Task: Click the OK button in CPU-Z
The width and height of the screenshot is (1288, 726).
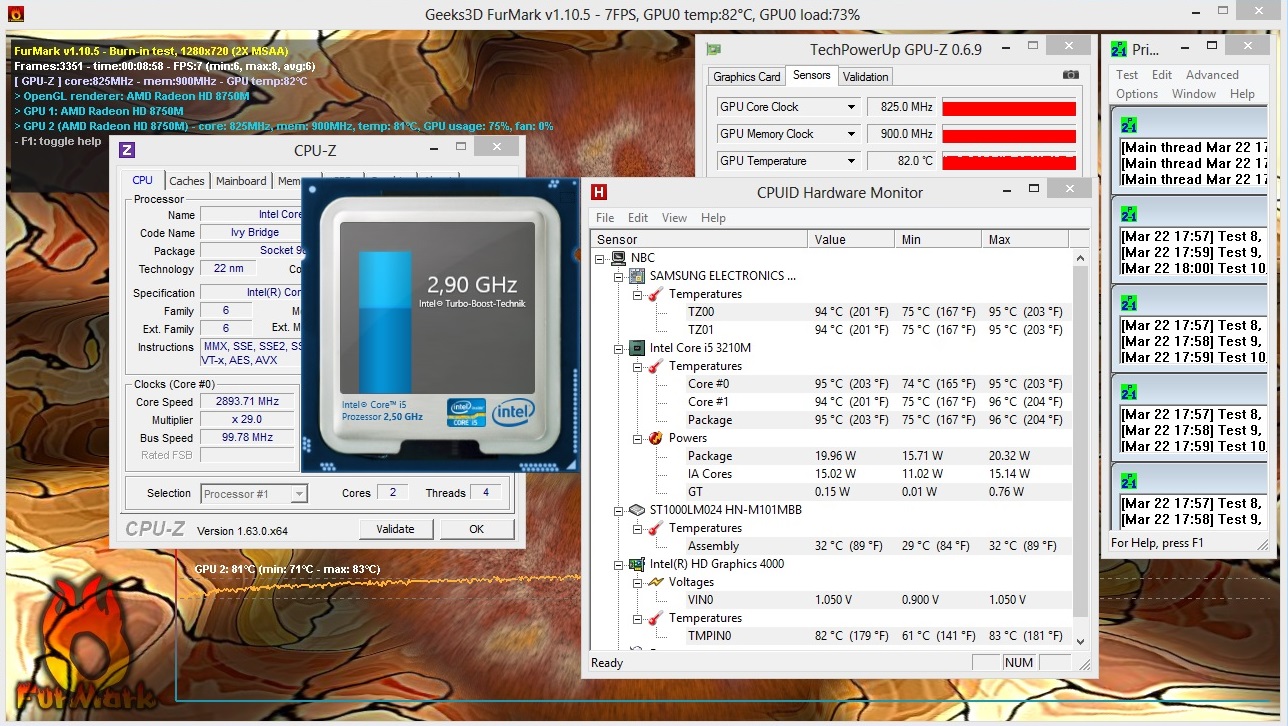Action: (x=477, y=529)
